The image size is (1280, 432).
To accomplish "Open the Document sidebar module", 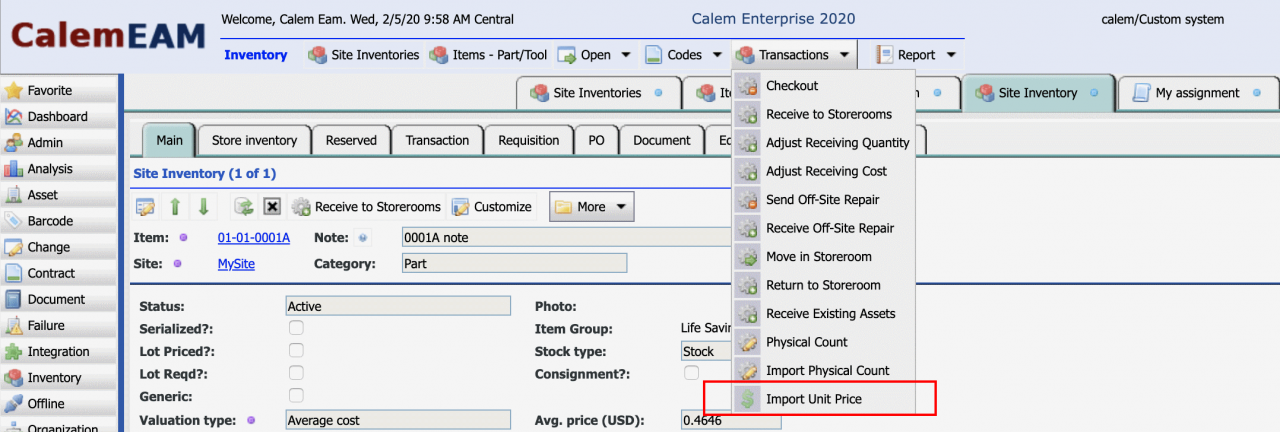I will click(x=58, y=299).
